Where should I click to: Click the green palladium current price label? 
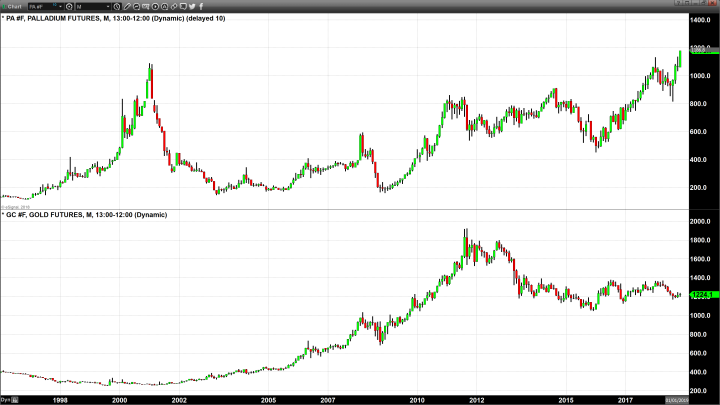click(x=699, y=52)
